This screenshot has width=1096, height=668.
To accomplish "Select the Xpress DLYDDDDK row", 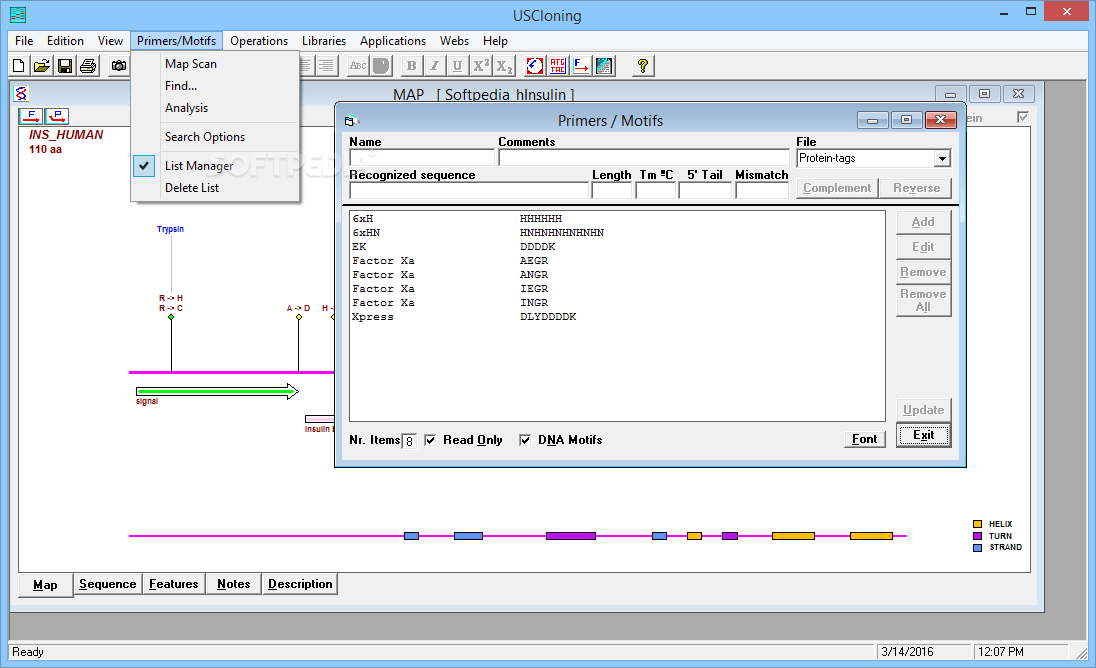I will [x=617, y=317].
